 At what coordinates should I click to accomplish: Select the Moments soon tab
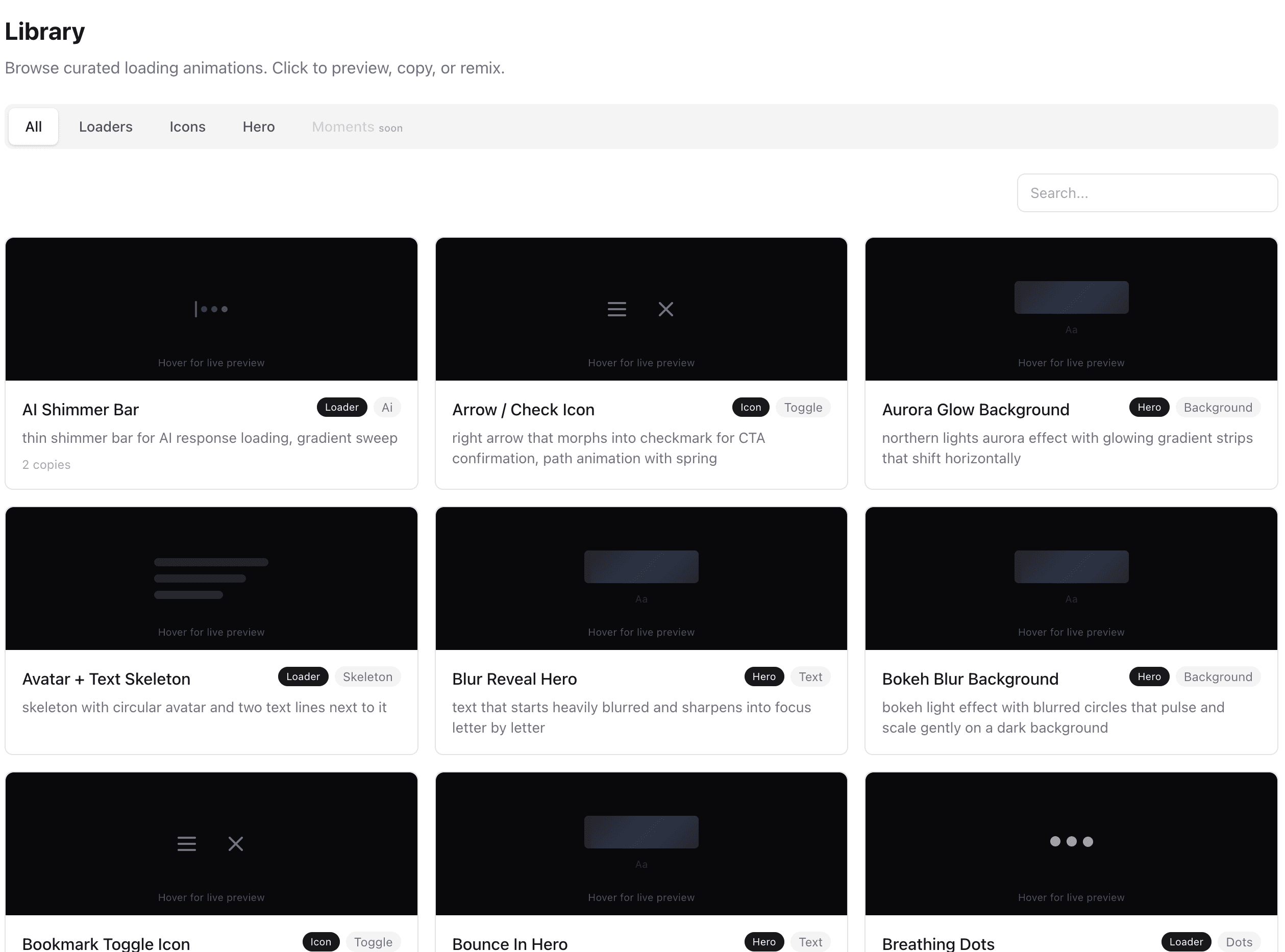coord(357,127)
